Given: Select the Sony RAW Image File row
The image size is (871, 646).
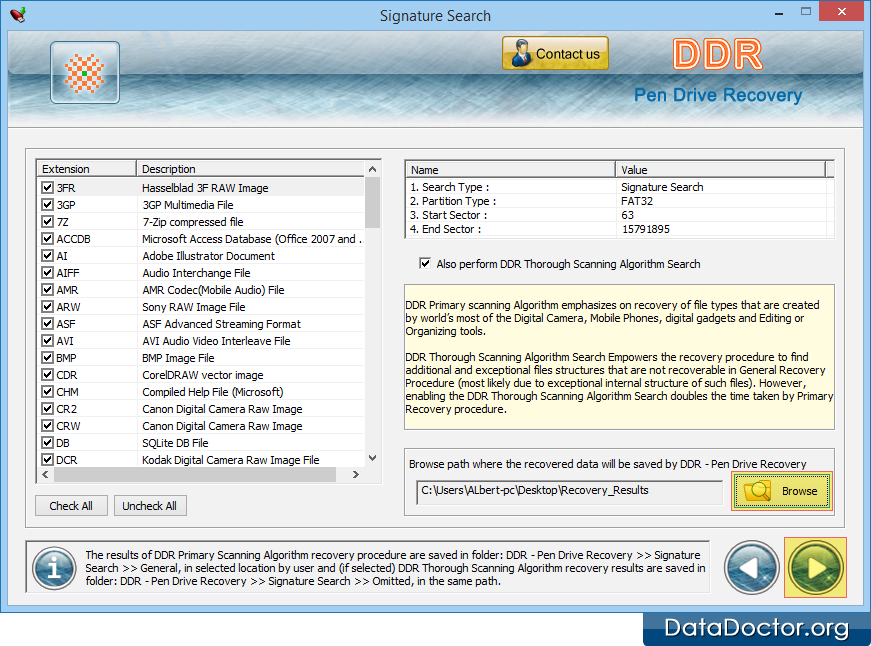Looking at the screenshot, I should (201, 307).
